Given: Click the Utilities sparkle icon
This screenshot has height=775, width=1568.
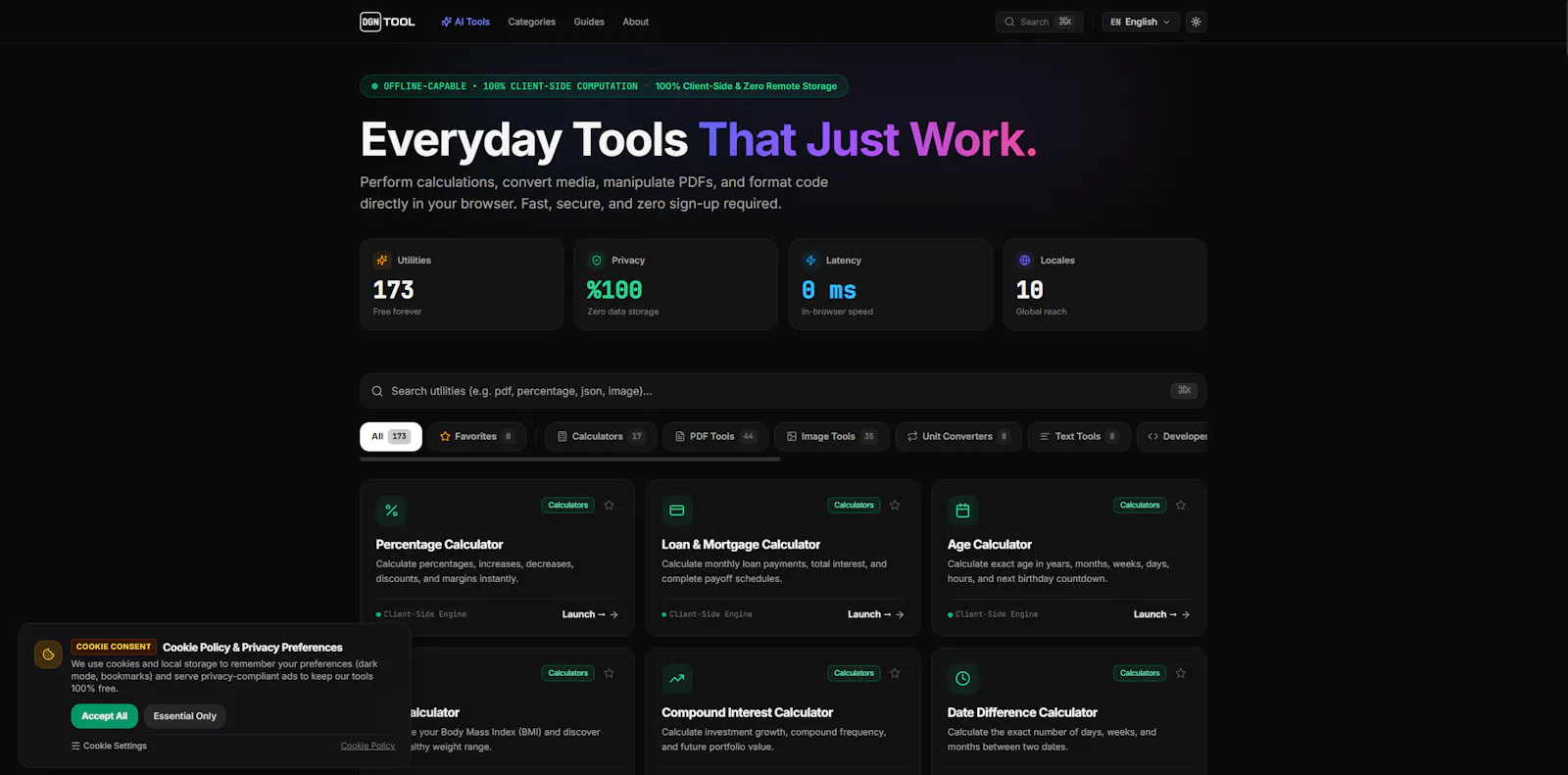Looking at the screenshot, I should tap(382, 261).
